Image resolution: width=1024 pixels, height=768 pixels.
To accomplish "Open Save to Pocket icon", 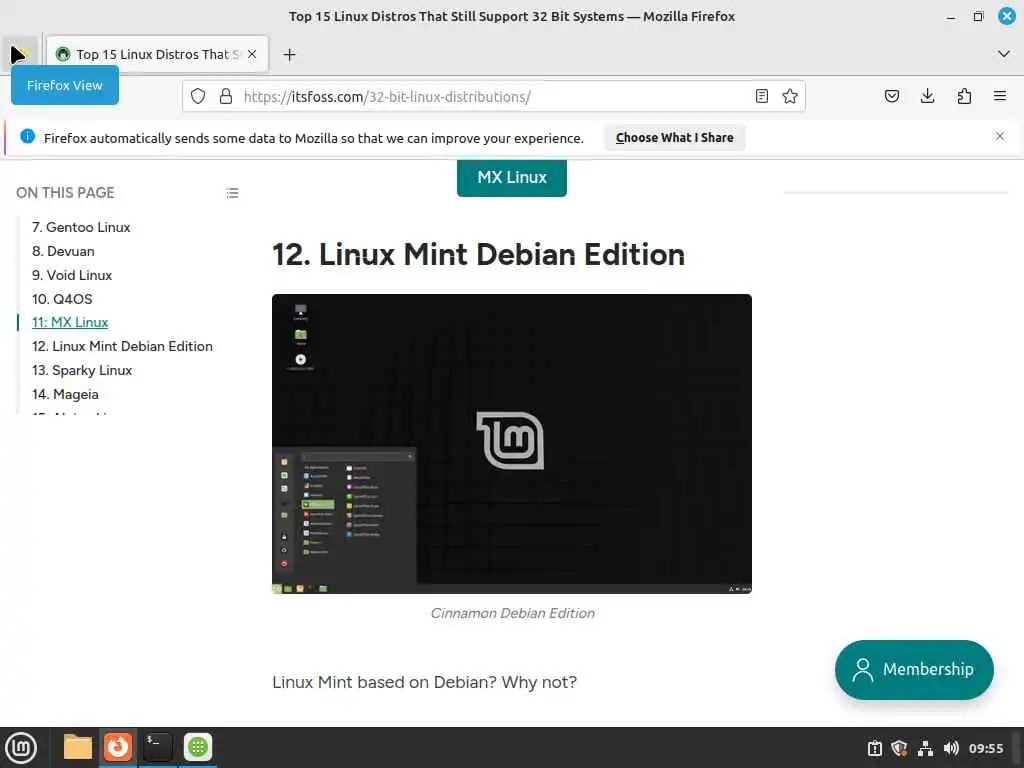I will pyautogui.click(x=891, y=97).
